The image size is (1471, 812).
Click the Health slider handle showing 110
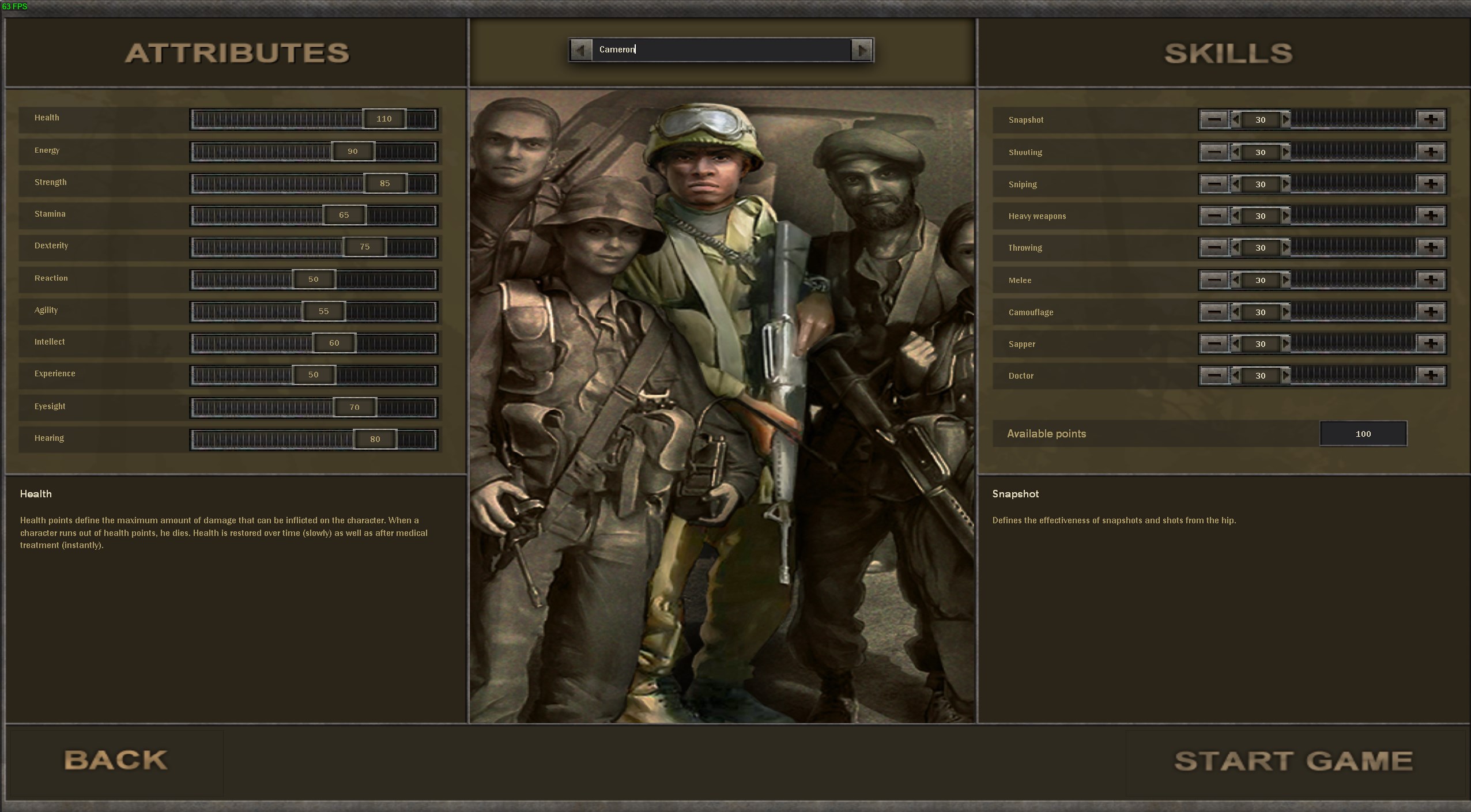384,119
